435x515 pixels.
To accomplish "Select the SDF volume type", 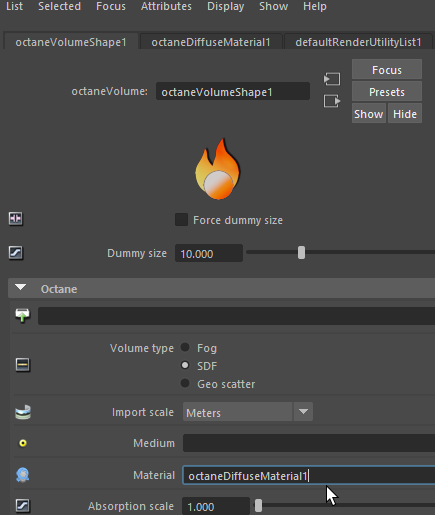I will point(185,365).
